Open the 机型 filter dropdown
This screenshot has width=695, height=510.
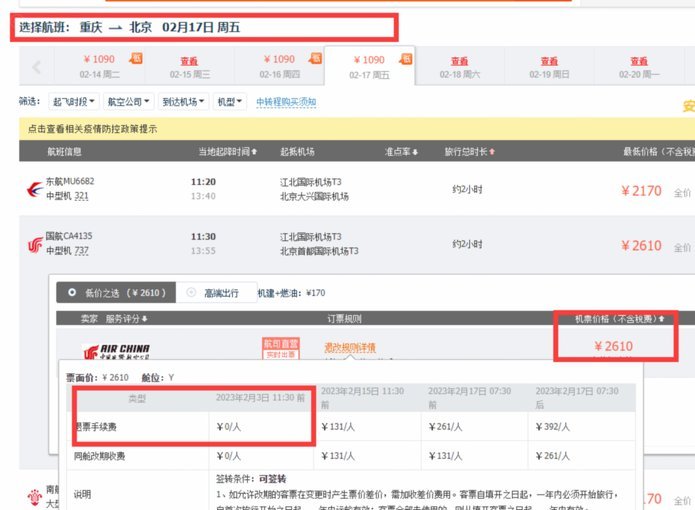[230, 101]
